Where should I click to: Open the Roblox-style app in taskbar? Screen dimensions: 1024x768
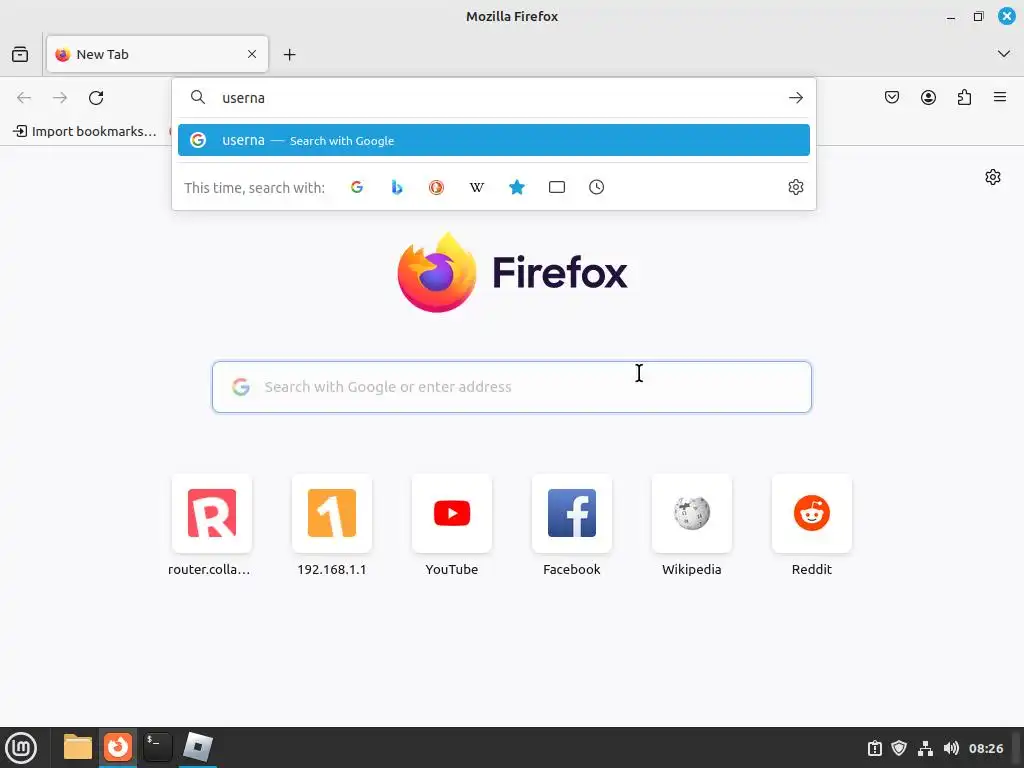click(197, 748)
